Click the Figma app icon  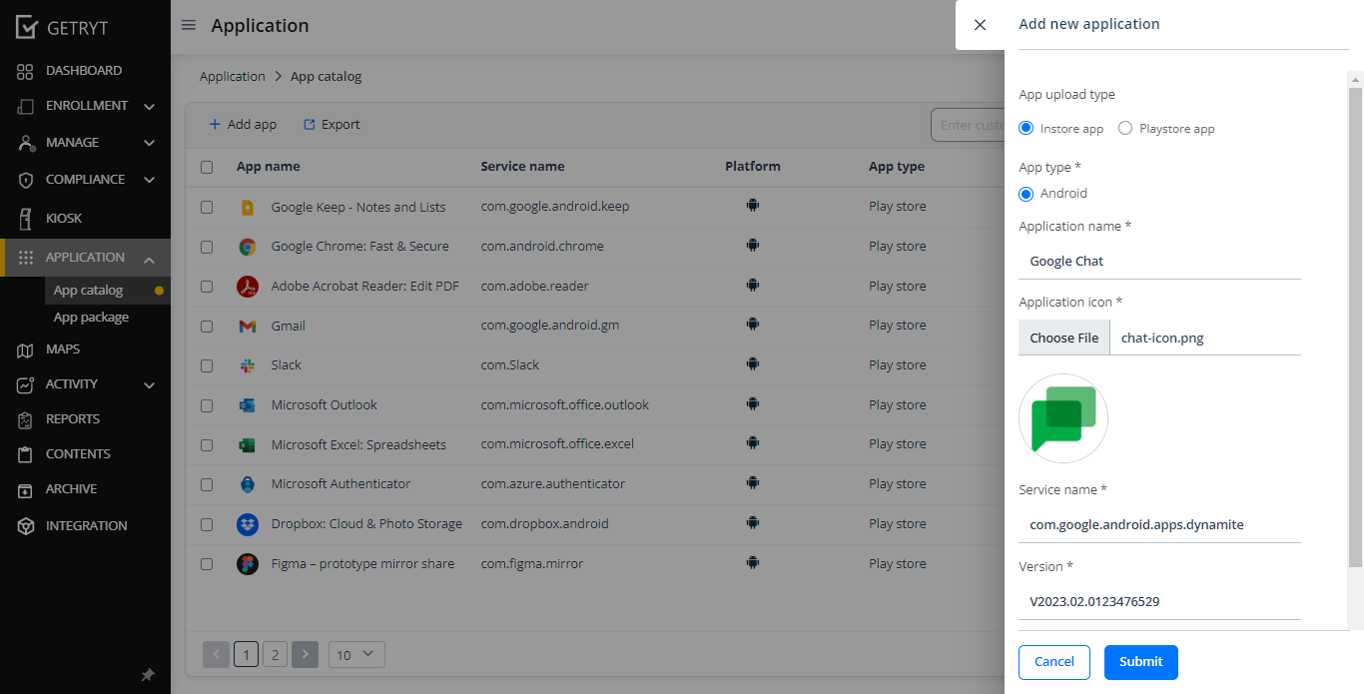click(247, 564)
